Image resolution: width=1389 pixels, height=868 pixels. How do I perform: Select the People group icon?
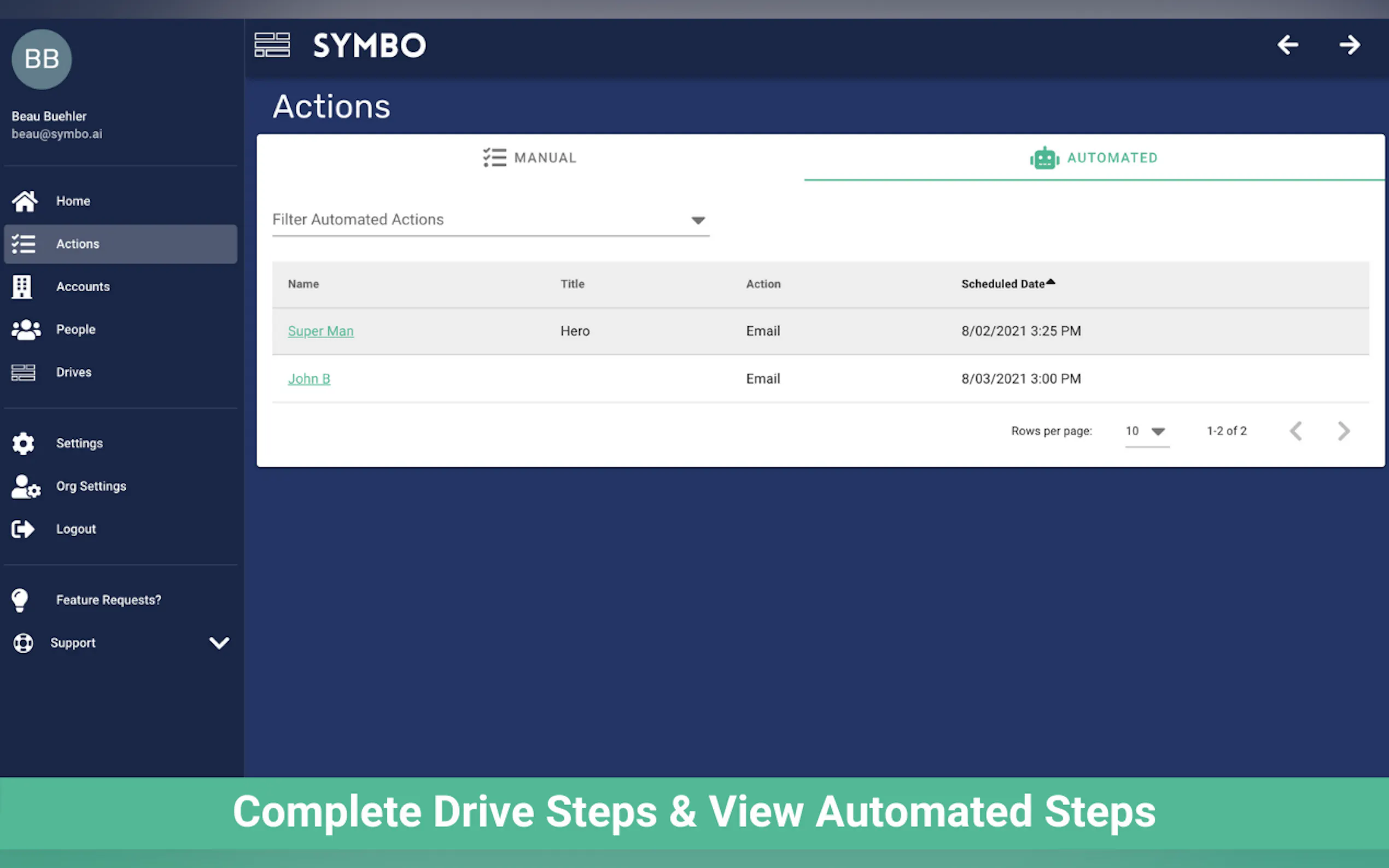tap(25, 330)
